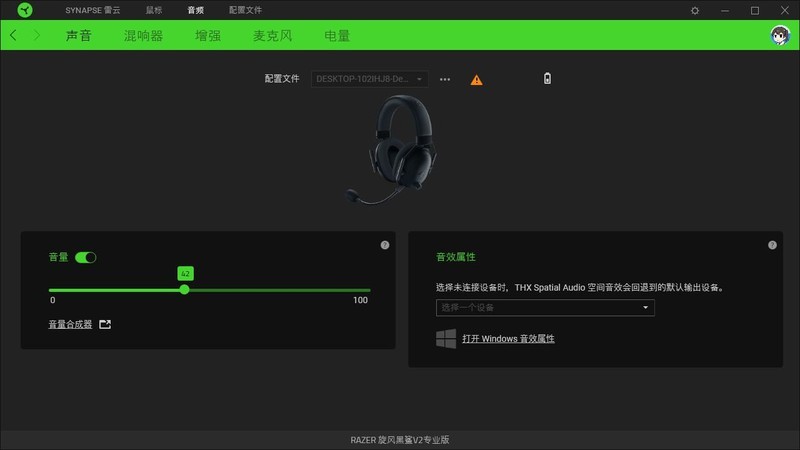Go back with the left arrow
Viewport: 800px width, 450px height.
[13, 35]
